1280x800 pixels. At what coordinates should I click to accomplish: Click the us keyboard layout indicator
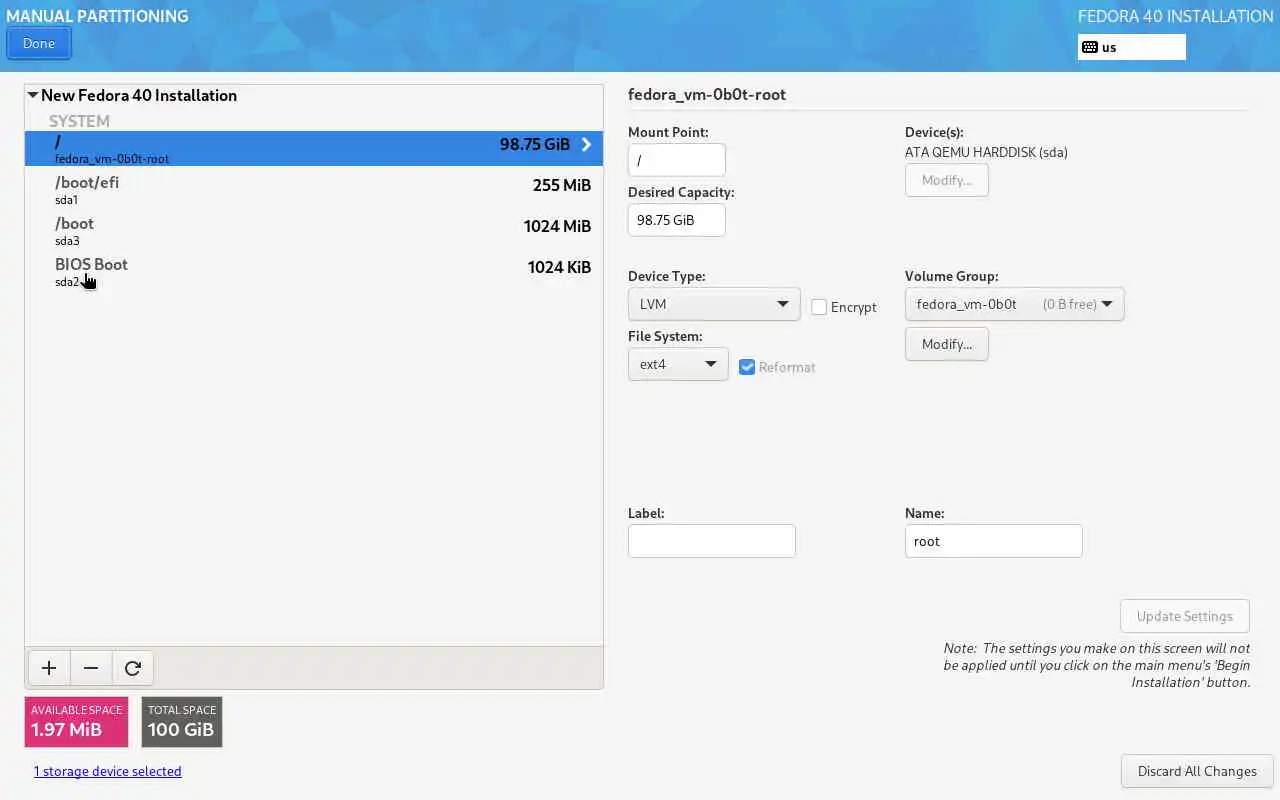point(1132,47)
